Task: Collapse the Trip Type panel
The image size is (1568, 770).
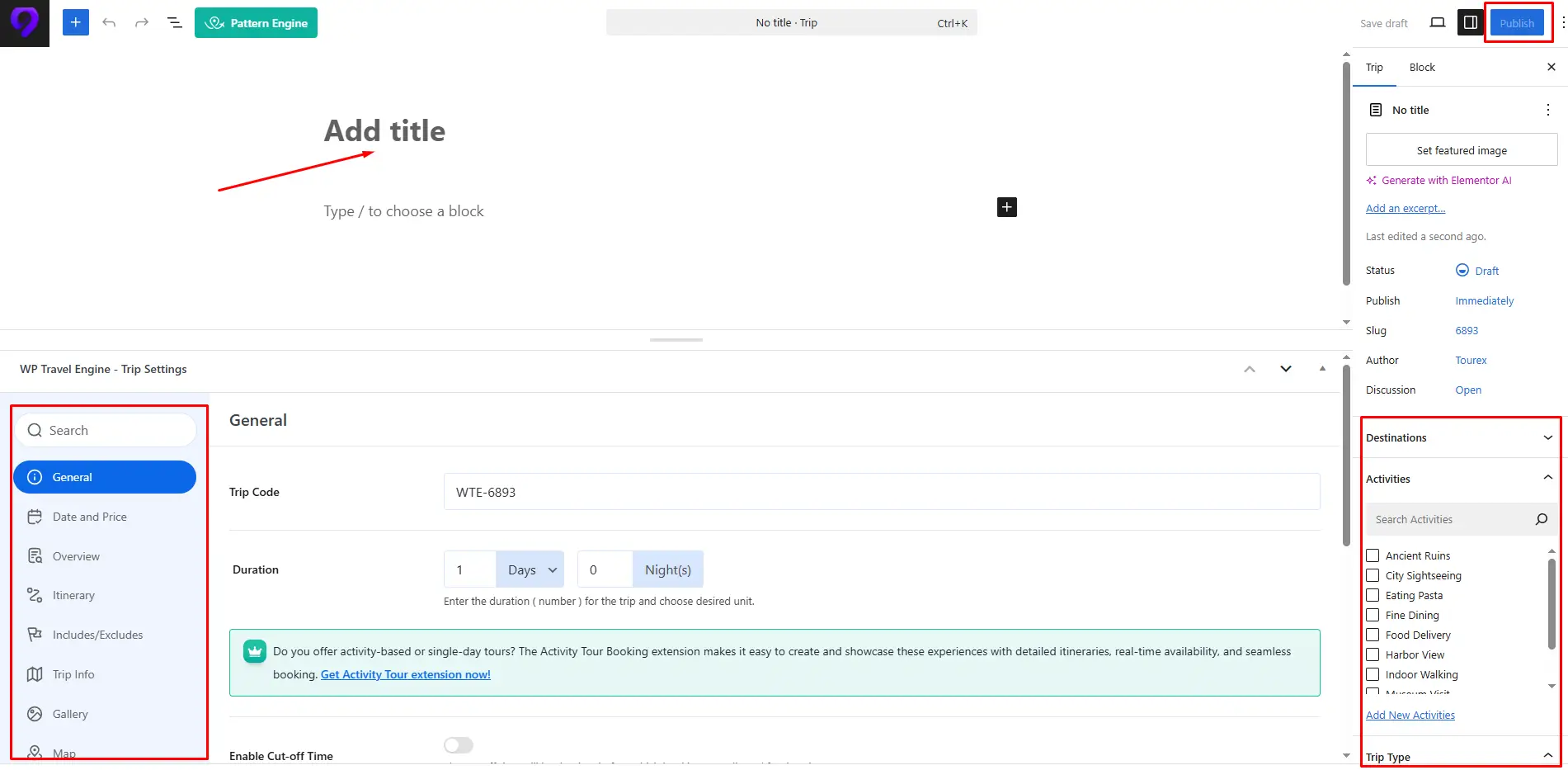Action: (x=1460, y=756)
